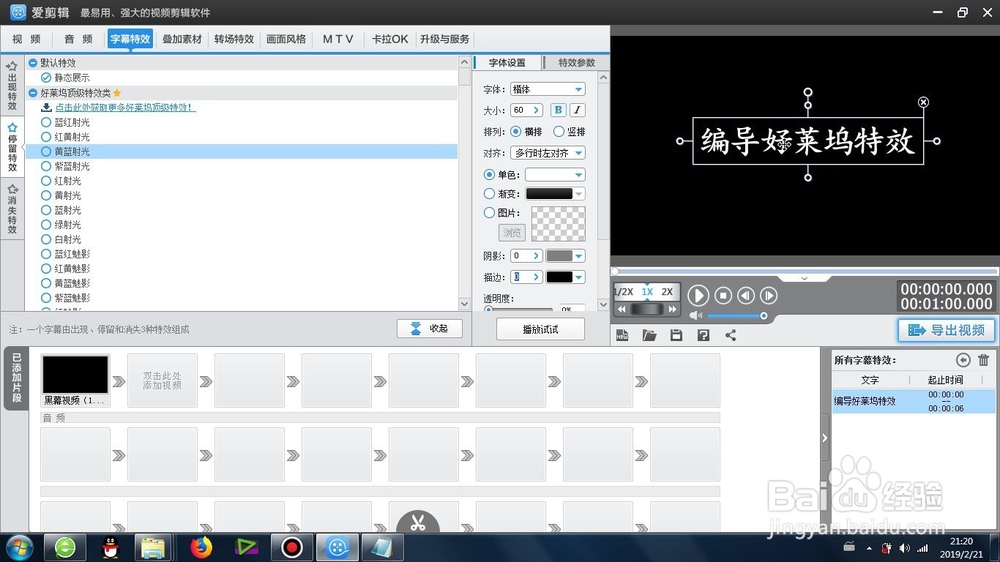Open an existing project via the folder icon
Viewport: 1000px width, 562px height.
point(649,336)
